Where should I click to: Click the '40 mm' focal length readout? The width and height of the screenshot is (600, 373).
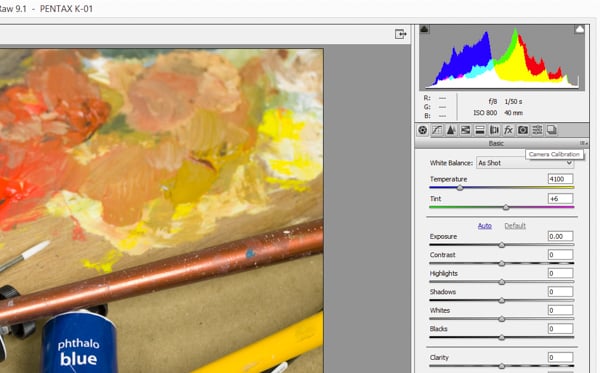514,113
